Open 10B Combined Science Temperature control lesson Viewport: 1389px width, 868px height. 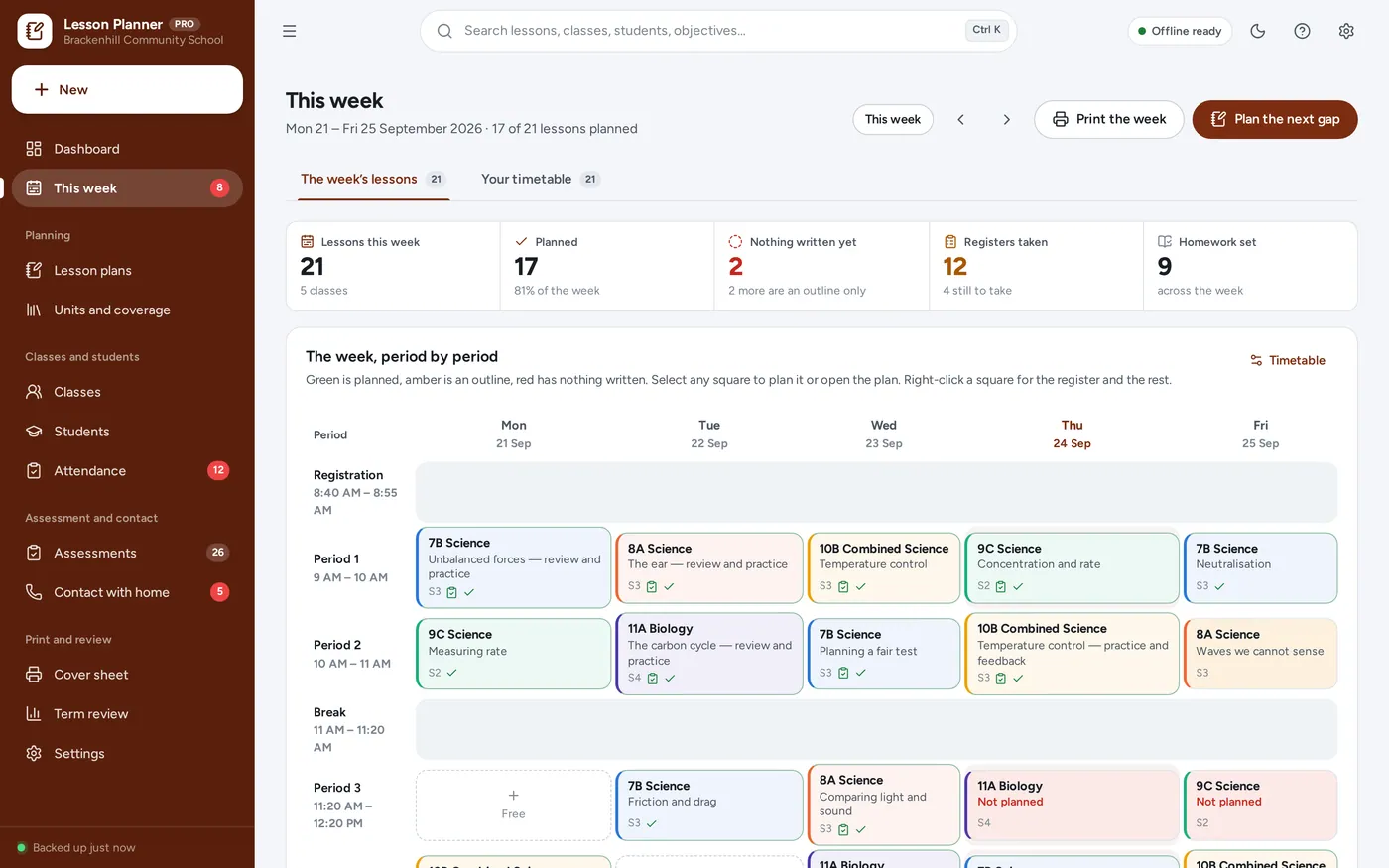point(884,567)
